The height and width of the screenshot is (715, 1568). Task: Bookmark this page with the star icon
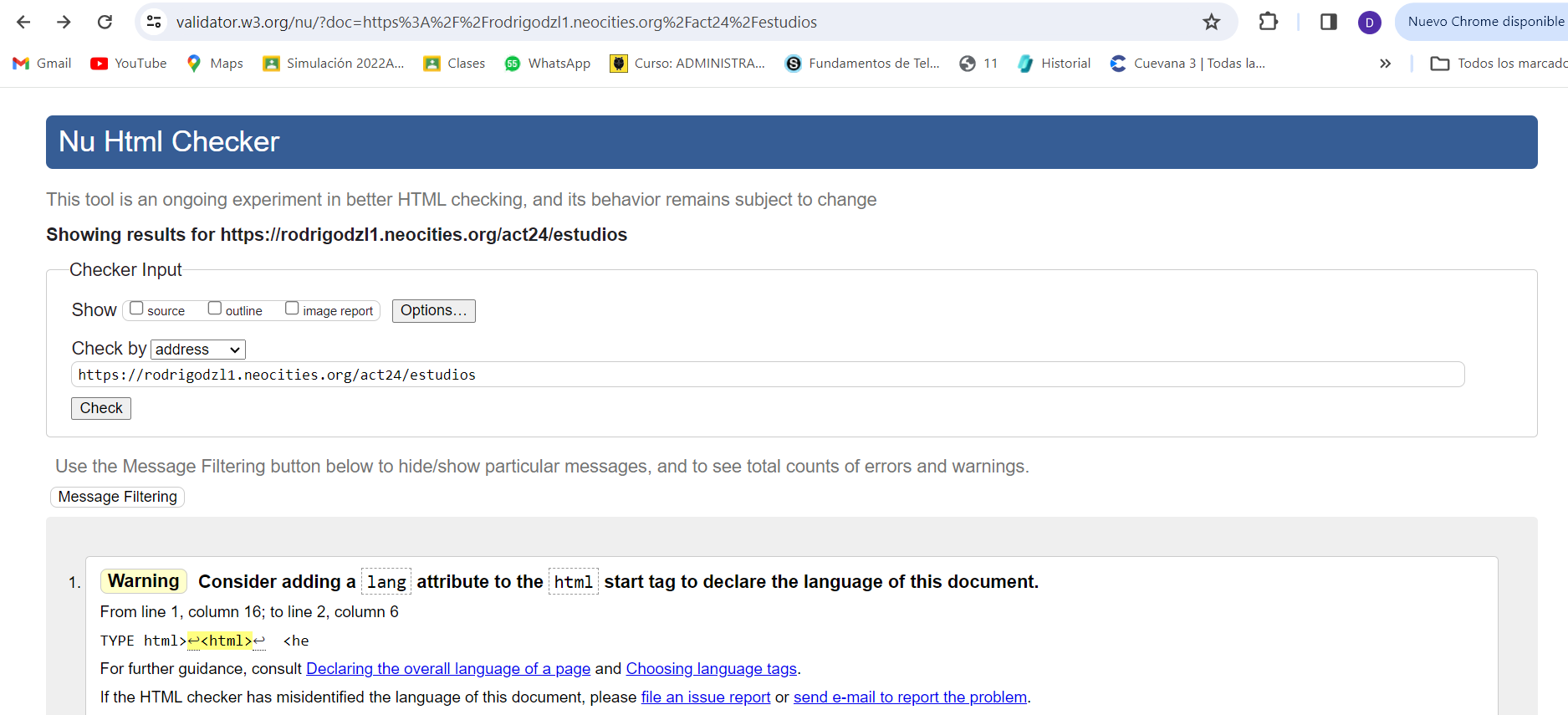pos(1211,22)
